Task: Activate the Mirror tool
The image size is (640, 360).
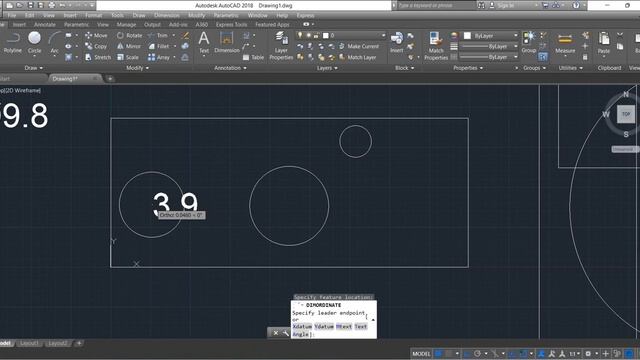Action: tap(129, 47)
